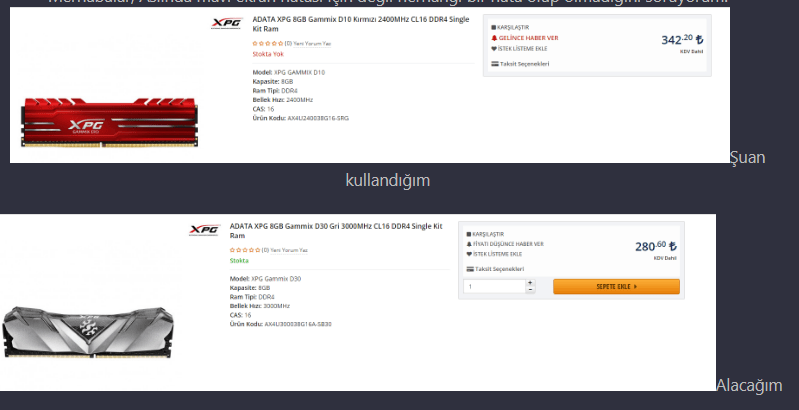Click Yeni Yorum Yaz for Gammix D30
This screenshot has width=799, height=410.
pyautogui.click(x=289, y=250)
